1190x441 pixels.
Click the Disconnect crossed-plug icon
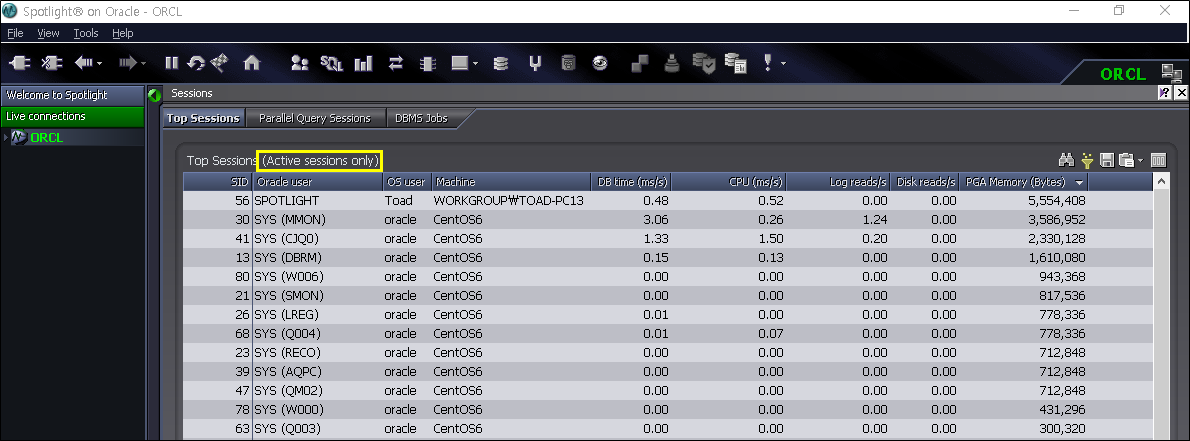coord(52,64)
